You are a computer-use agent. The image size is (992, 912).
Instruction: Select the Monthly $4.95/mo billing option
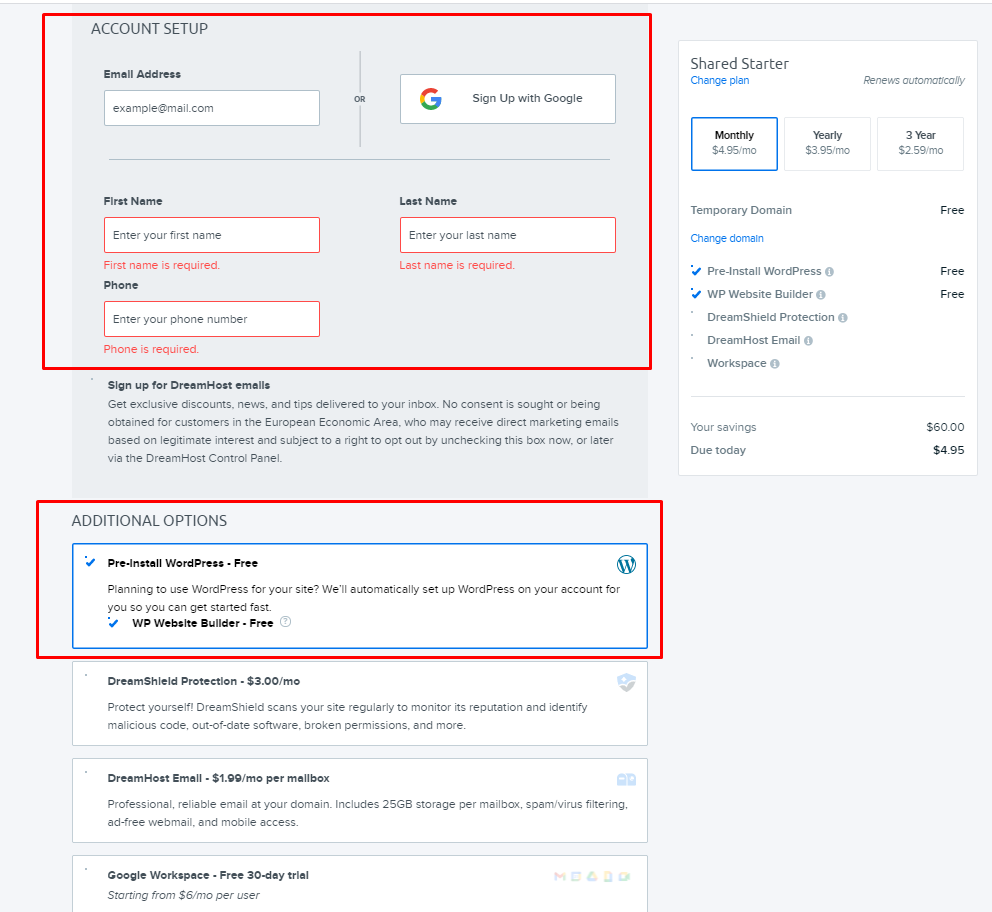734,144
